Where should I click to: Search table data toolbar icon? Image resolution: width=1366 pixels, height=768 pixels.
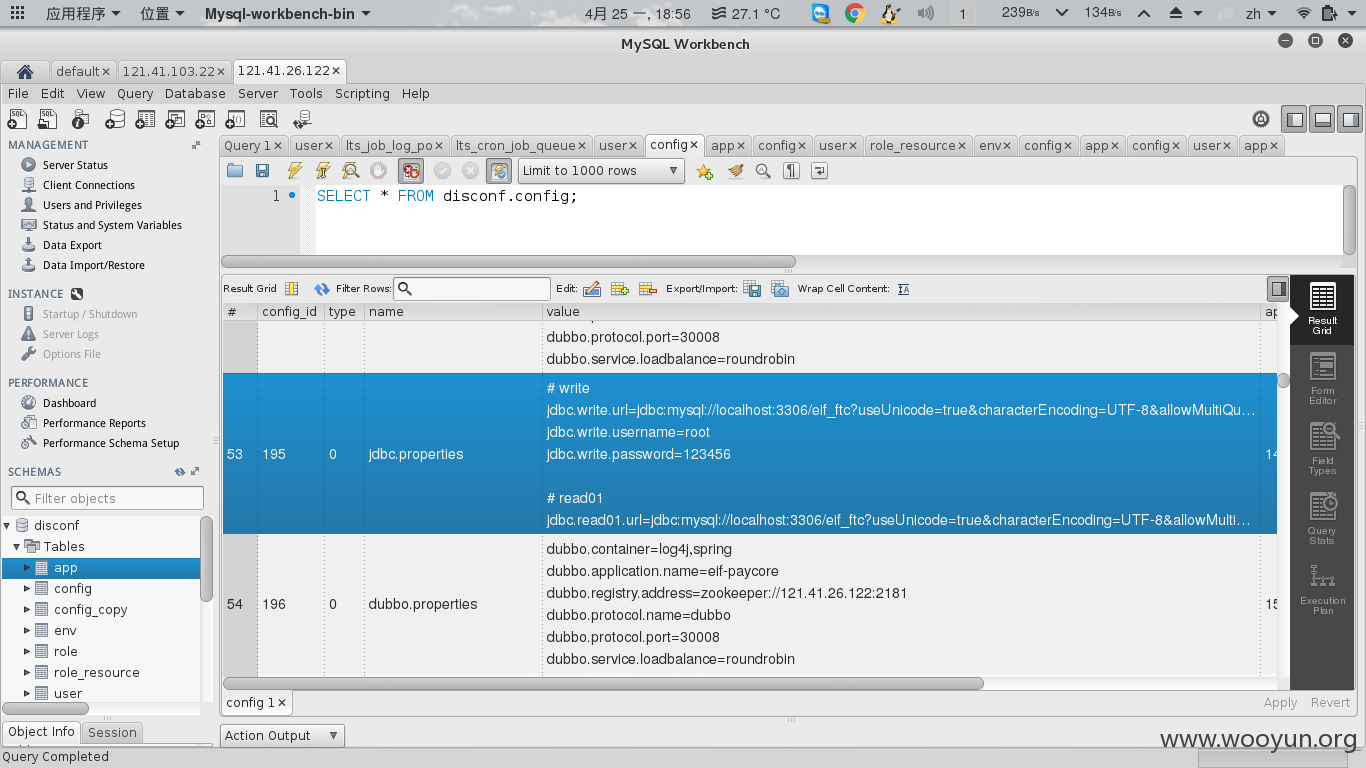(269, 119)
